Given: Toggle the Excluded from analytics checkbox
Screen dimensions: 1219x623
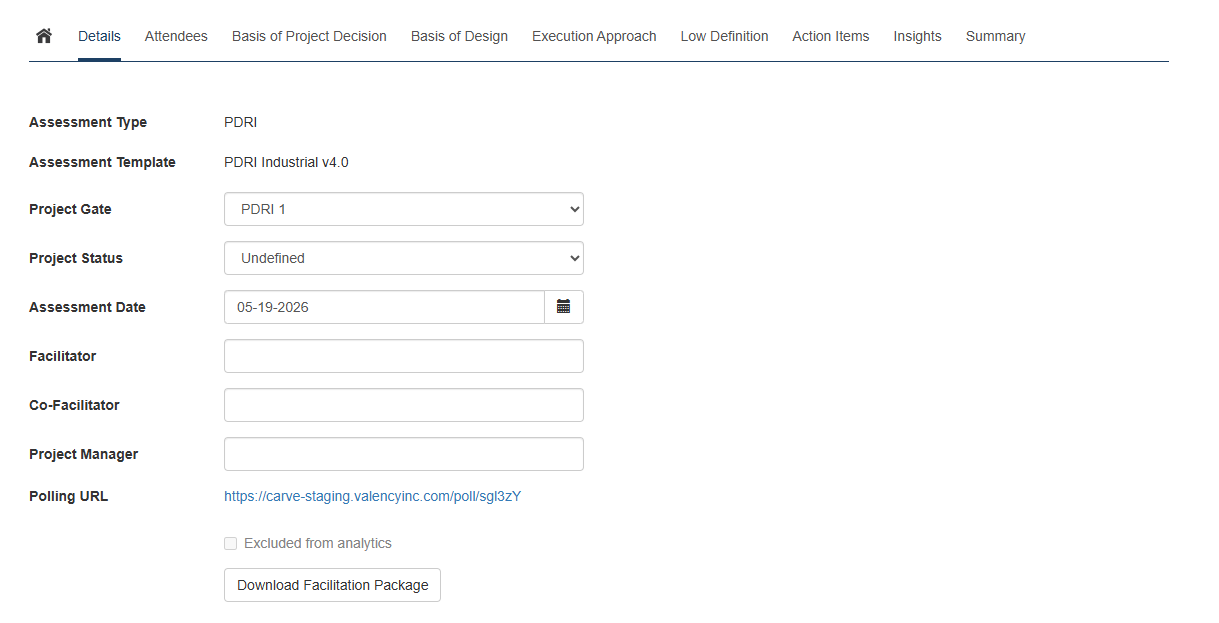Looking at the screenshot, I should pos(231,544).
